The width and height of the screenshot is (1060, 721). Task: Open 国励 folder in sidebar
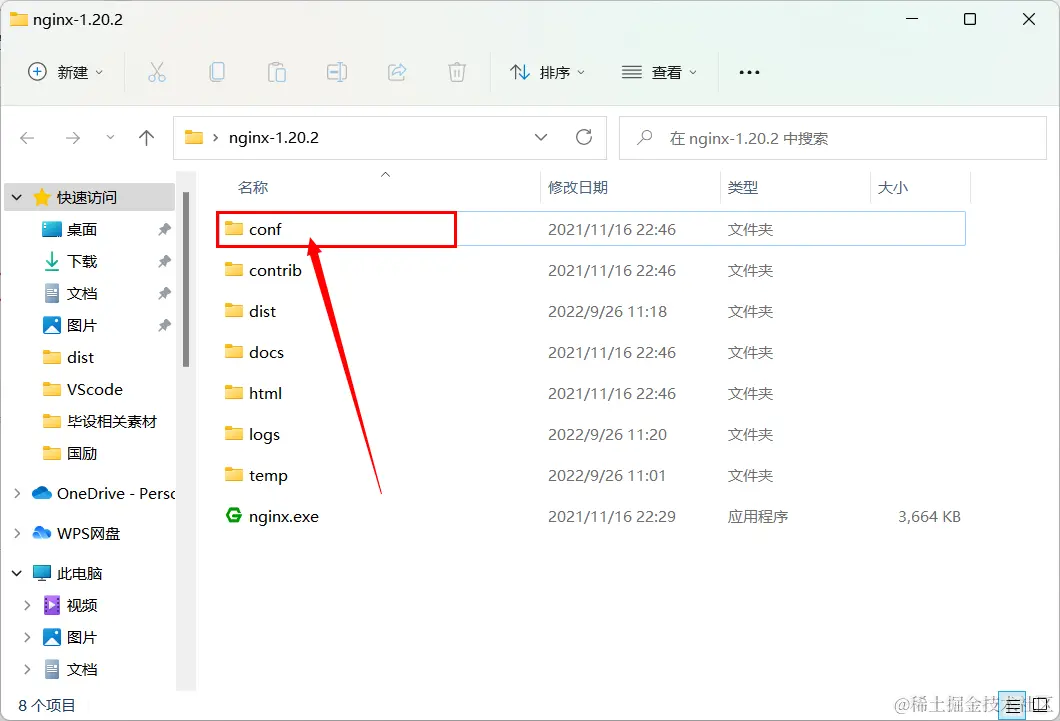82,453
